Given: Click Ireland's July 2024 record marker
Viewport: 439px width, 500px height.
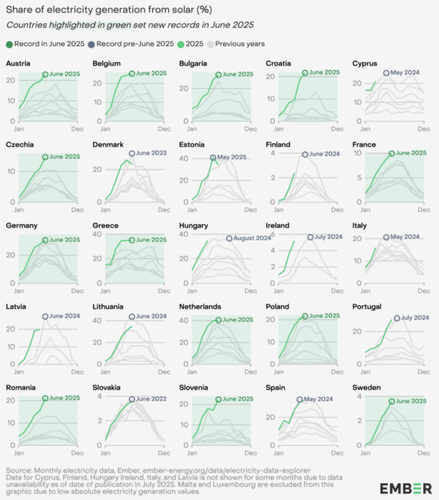Looking at the screenshot, I should [310, 237].
